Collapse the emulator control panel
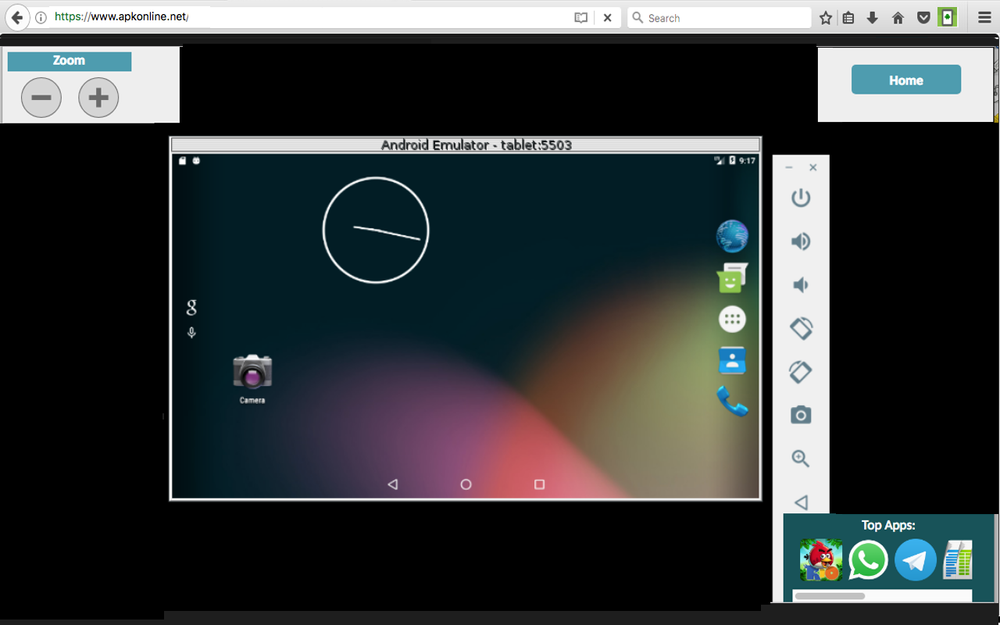 790,167
